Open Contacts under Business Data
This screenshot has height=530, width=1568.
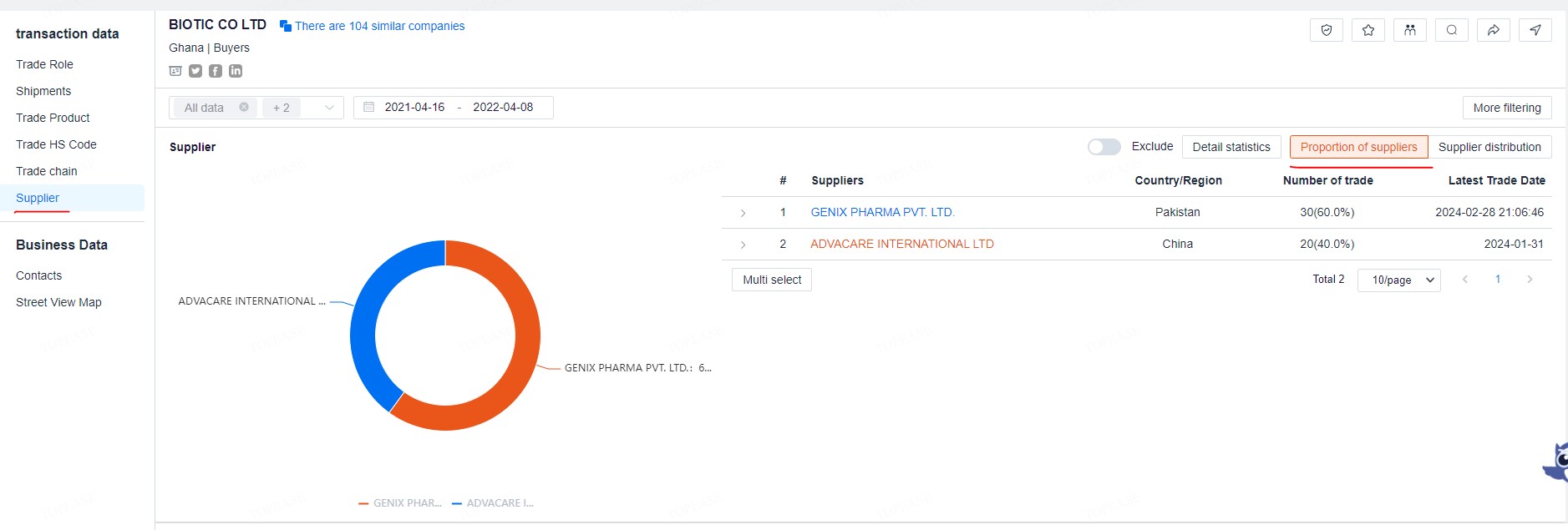38,275
